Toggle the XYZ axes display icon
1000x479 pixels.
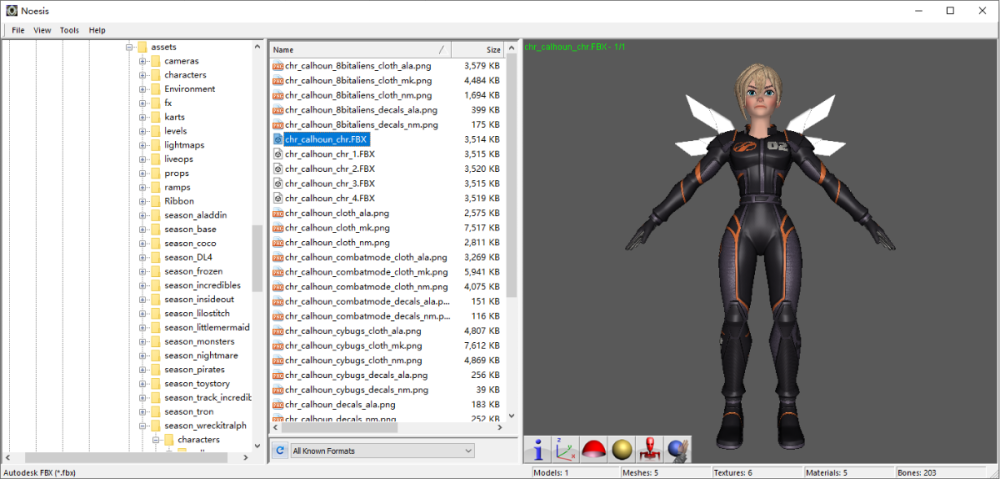pos(565,450)
